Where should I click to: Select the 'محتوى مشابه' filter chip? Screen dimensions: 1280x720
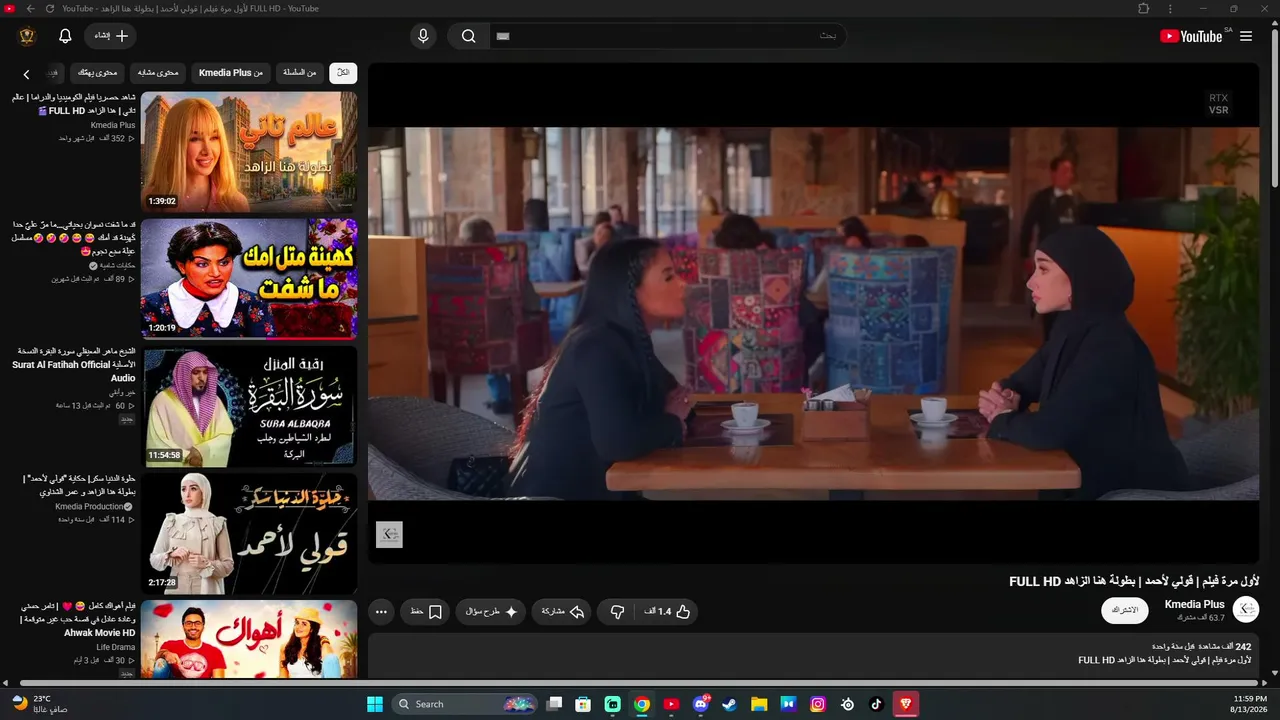tap(158, 72)
